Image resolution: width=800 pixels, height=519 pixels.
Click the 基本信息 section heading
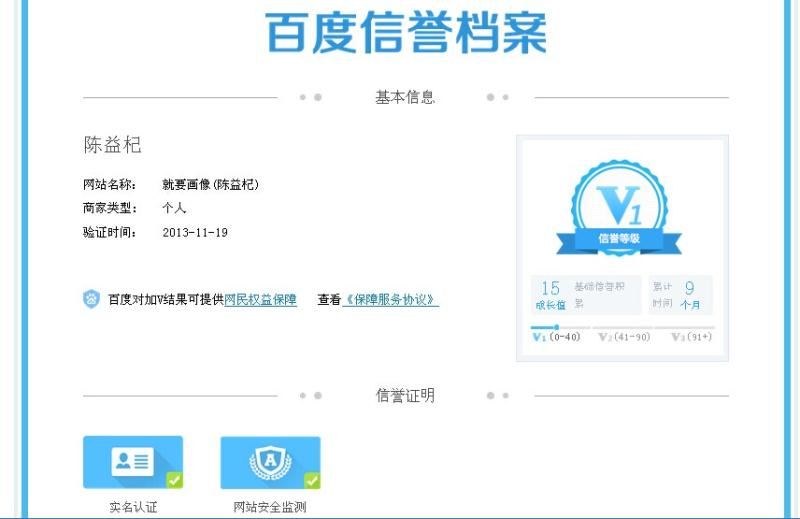pyautogui.click(x=405, y=97)
